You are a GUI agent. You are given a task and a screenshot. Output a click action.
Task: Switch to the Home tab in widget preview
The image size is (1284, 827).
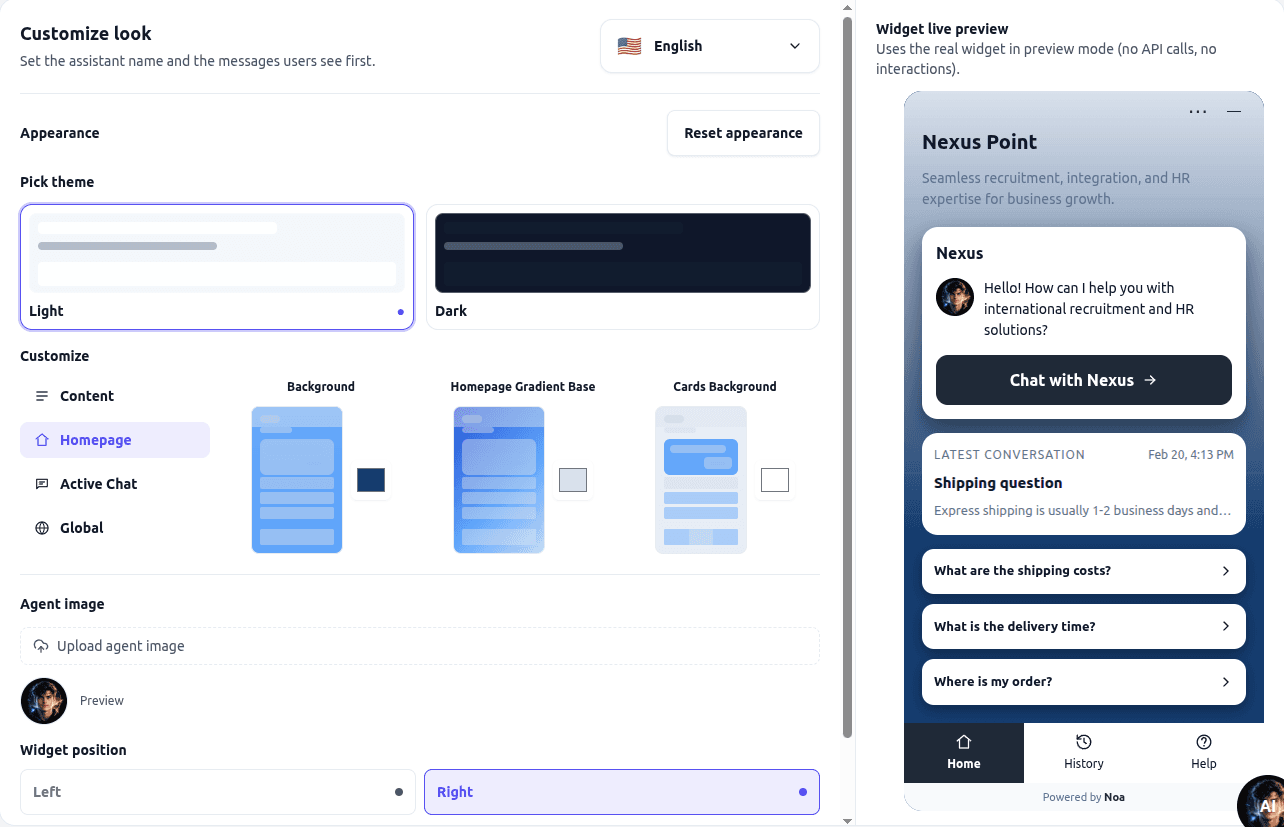coord(963,752)
